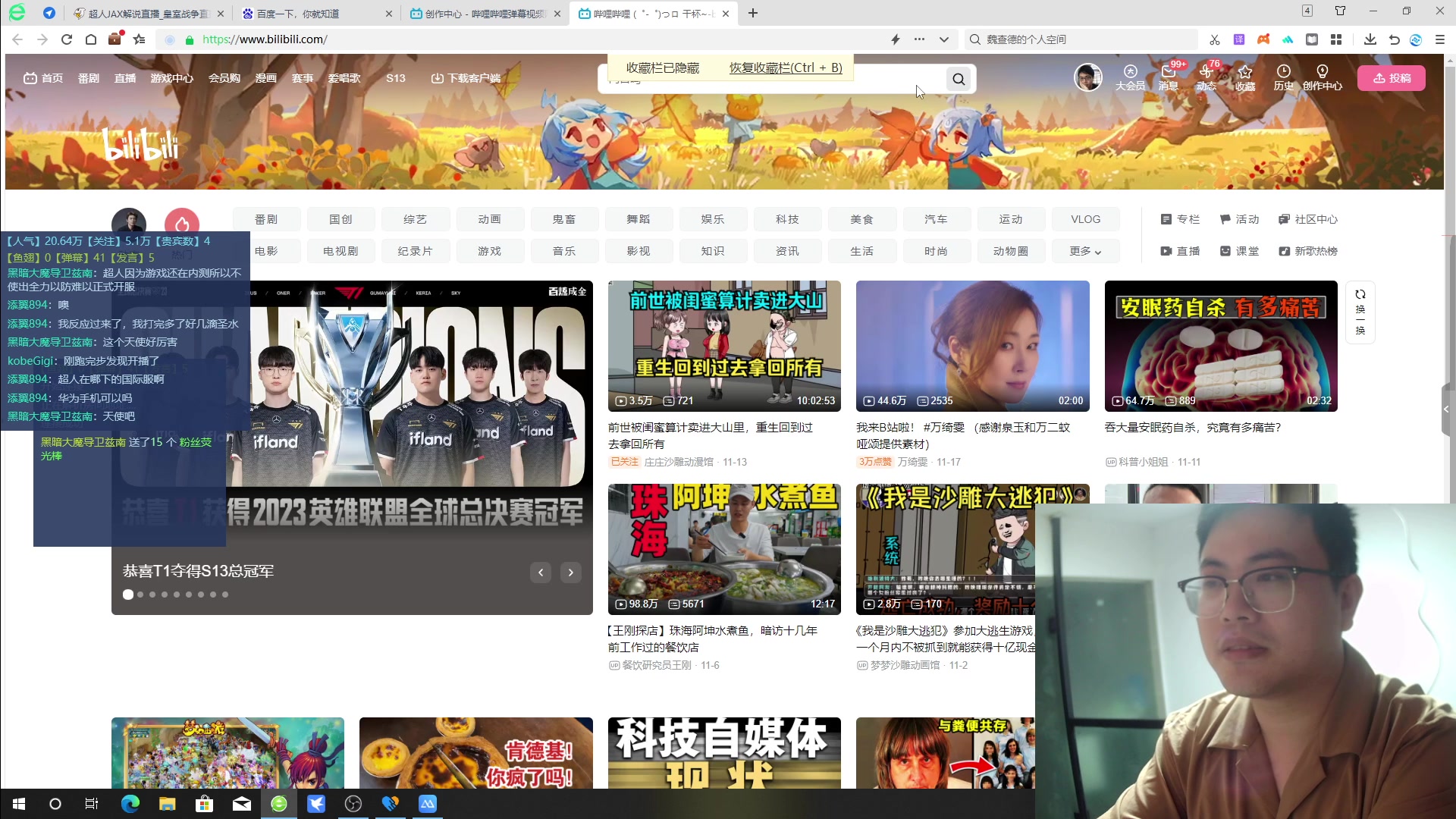The image size is (1456, 819).
Task: Open 大会员 membership icon
Action: pos(1130,77)
